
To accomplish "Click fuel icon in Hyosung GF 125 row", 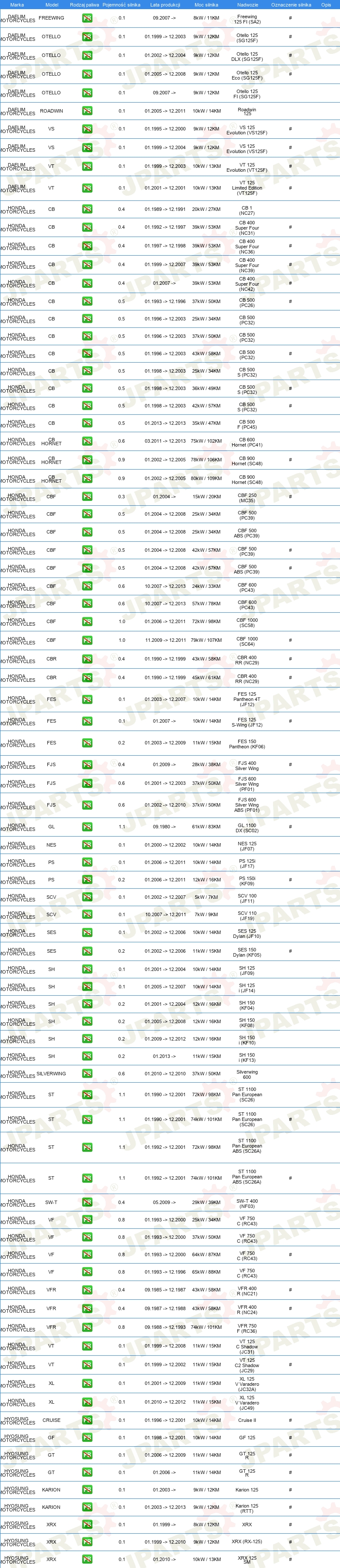I will (87, 1438).
